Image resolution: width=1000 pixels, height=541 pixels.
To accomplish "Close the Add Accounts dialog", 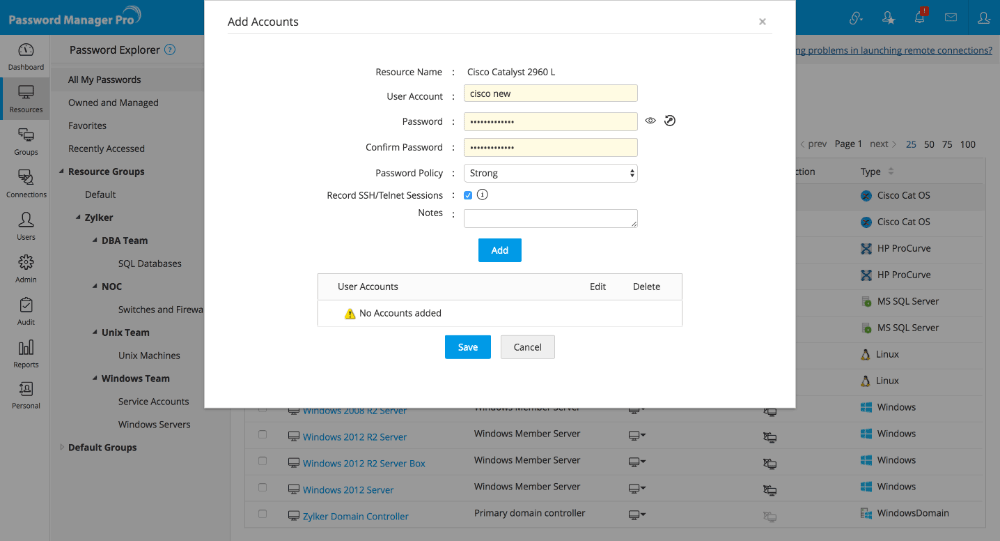I will pyautogui.click(x=762, y=21).
